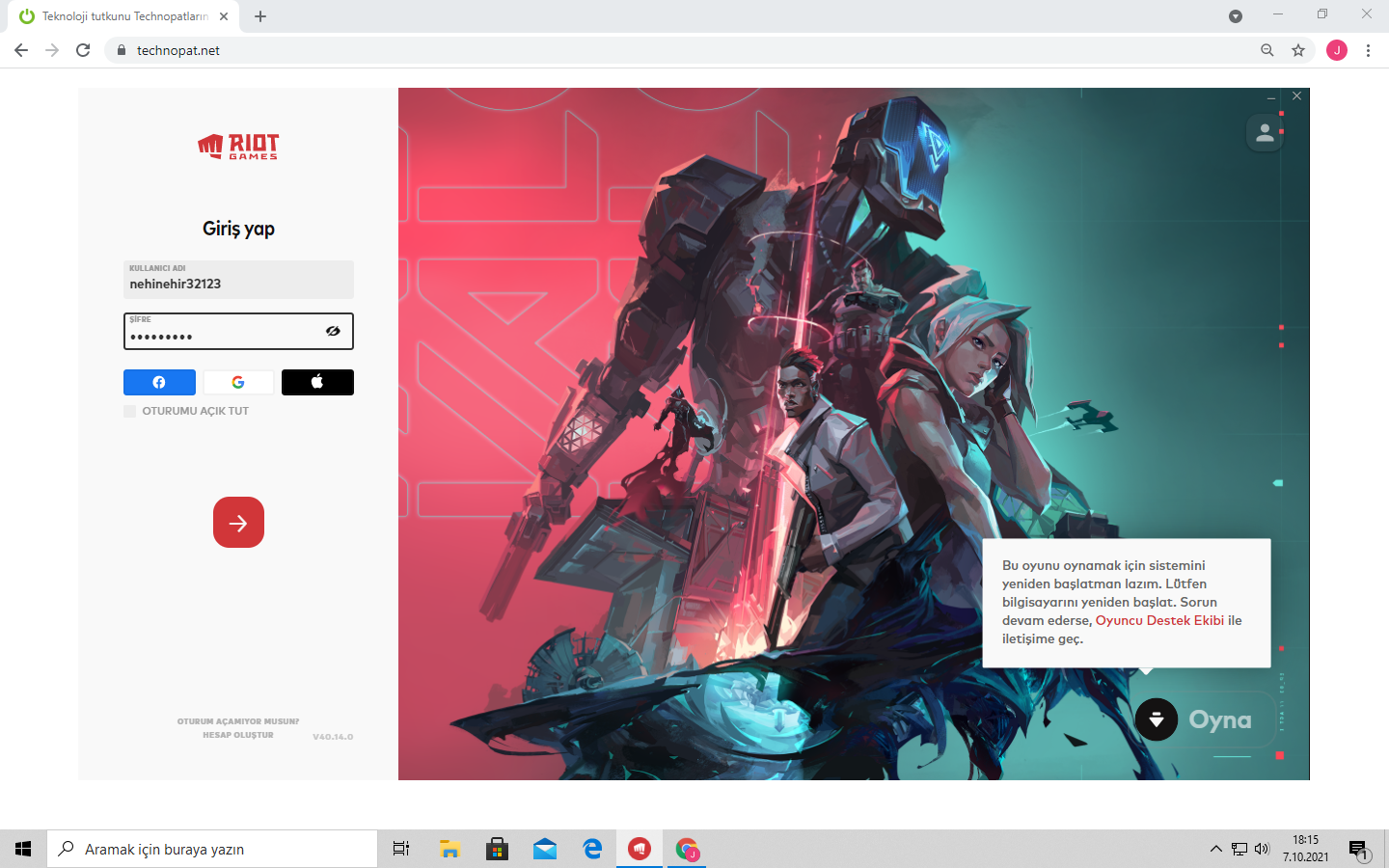
Task: Open the Chrome three-dot menu
Action: pos(1368,50)
